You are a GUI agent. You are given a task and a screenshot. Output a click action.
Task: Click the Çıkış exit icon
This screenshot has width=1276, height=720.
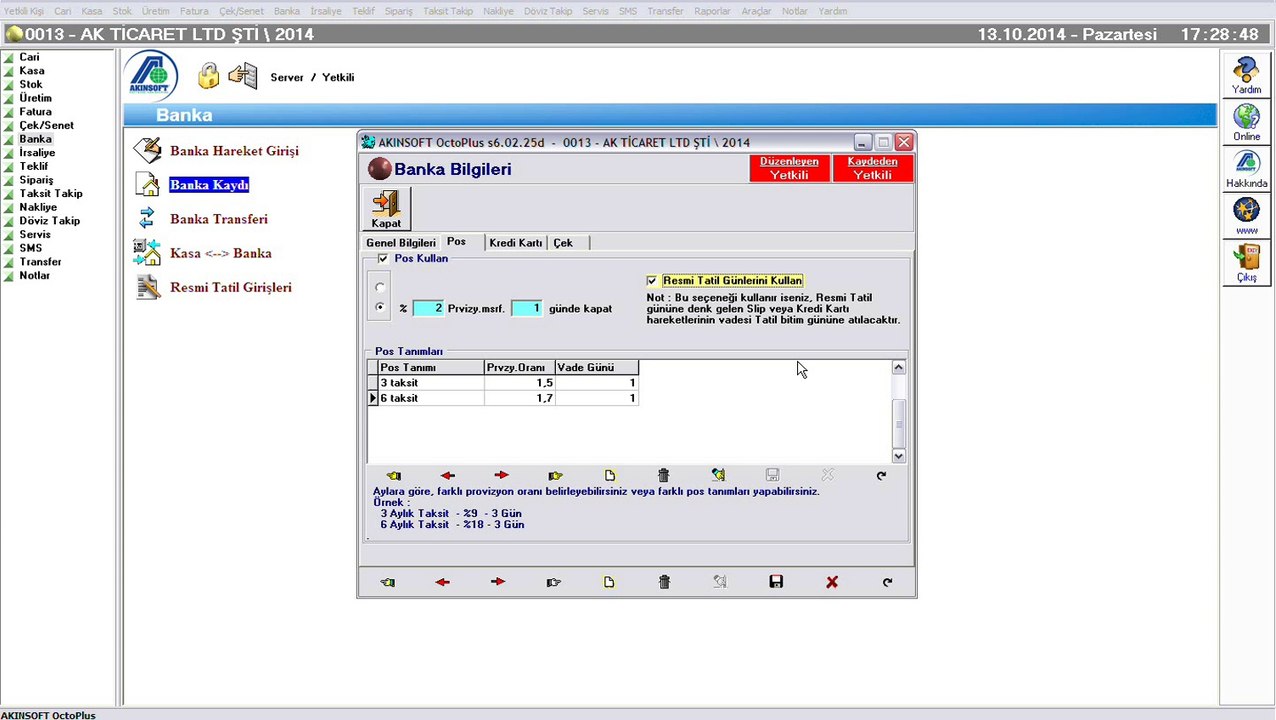click(1246, 263)
